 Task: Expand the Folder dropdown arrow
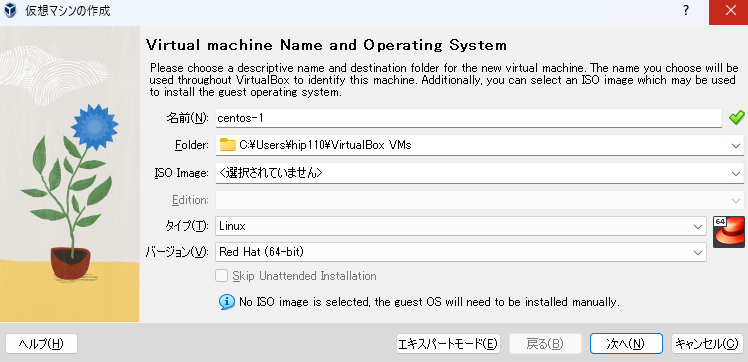pyautogui.click(x=735, y=146)
